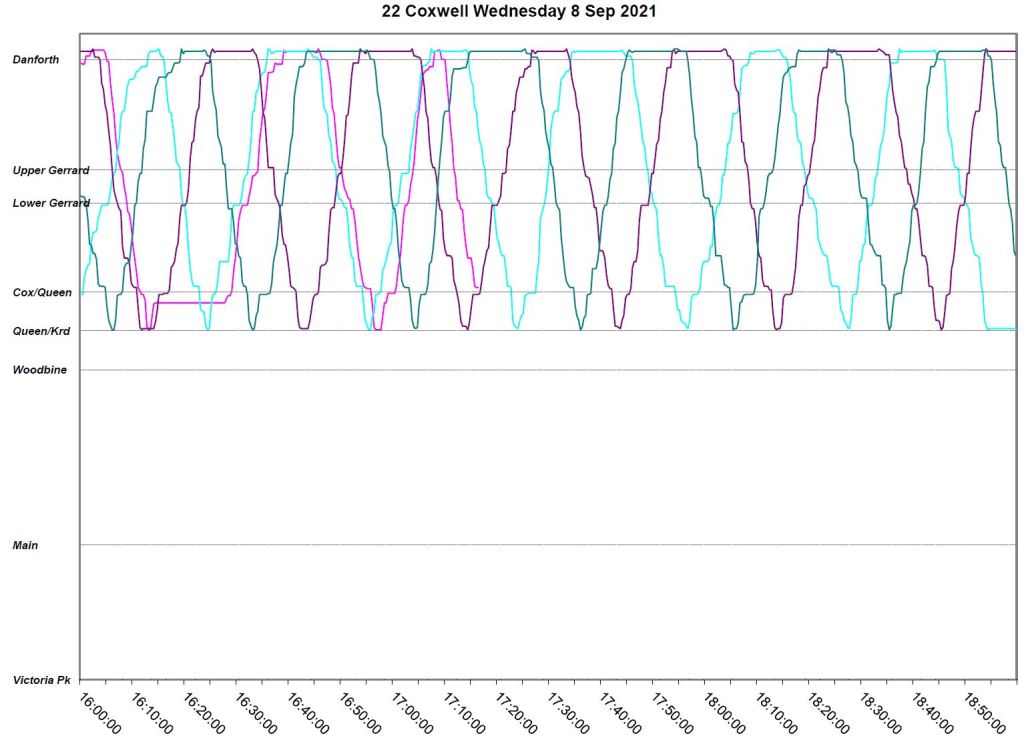Viewport: 1024px width, 736px height.
Task: Click the 18:50:00 time axis label
Action: (x=984, y=711)
